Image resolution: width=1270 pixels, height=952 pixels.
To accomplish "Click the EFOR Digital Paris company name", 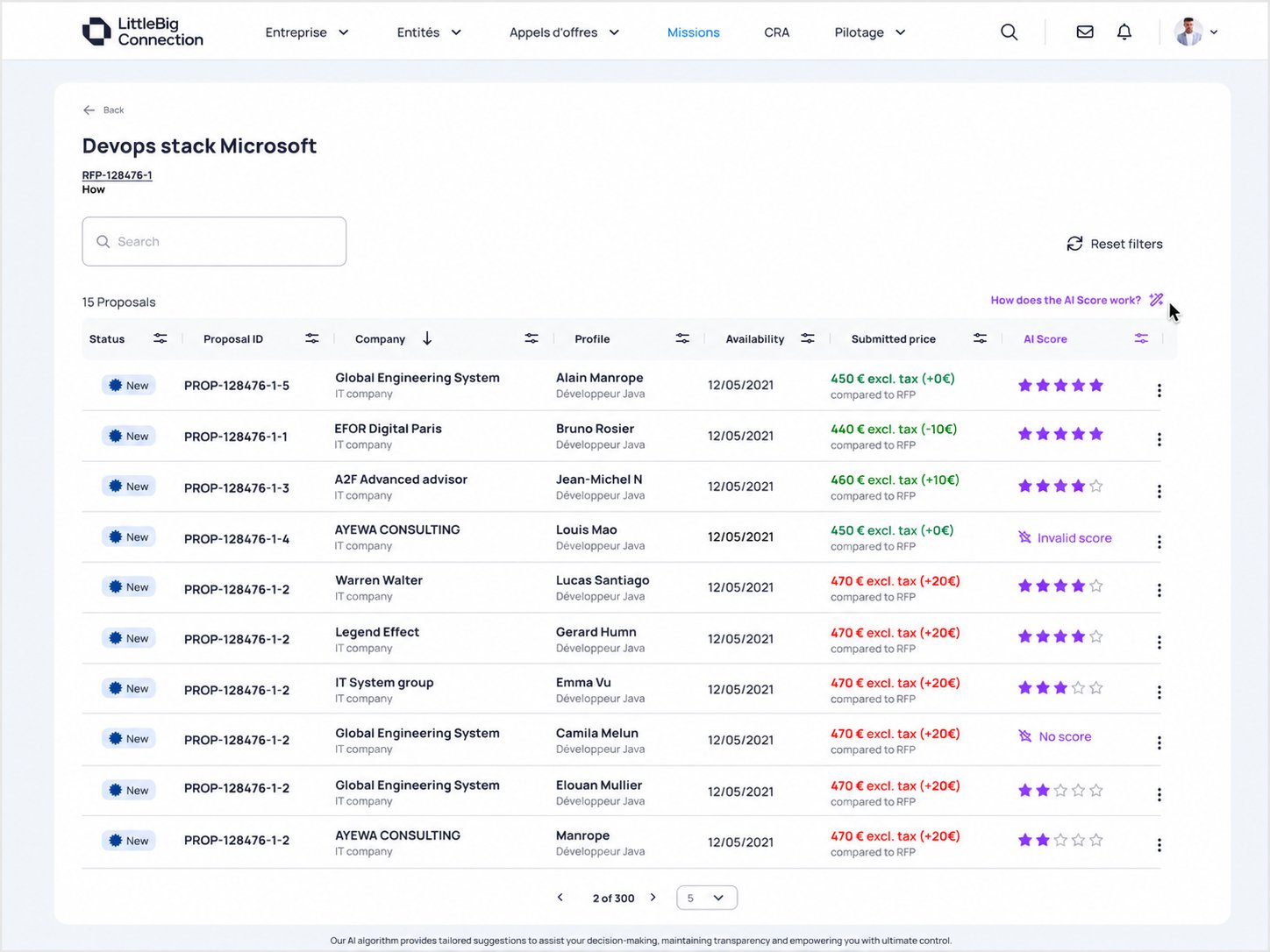I will (388, 429).
